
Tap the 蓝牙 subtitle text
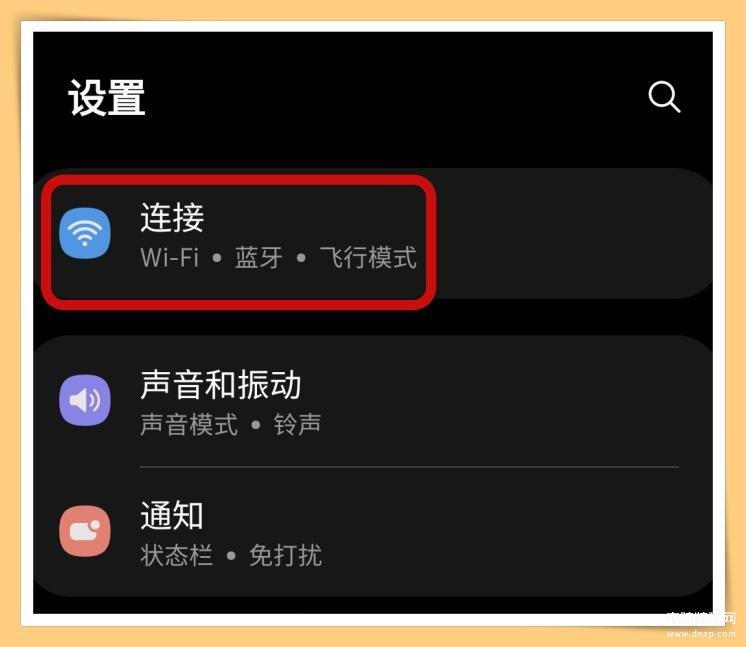pos(259,257)
